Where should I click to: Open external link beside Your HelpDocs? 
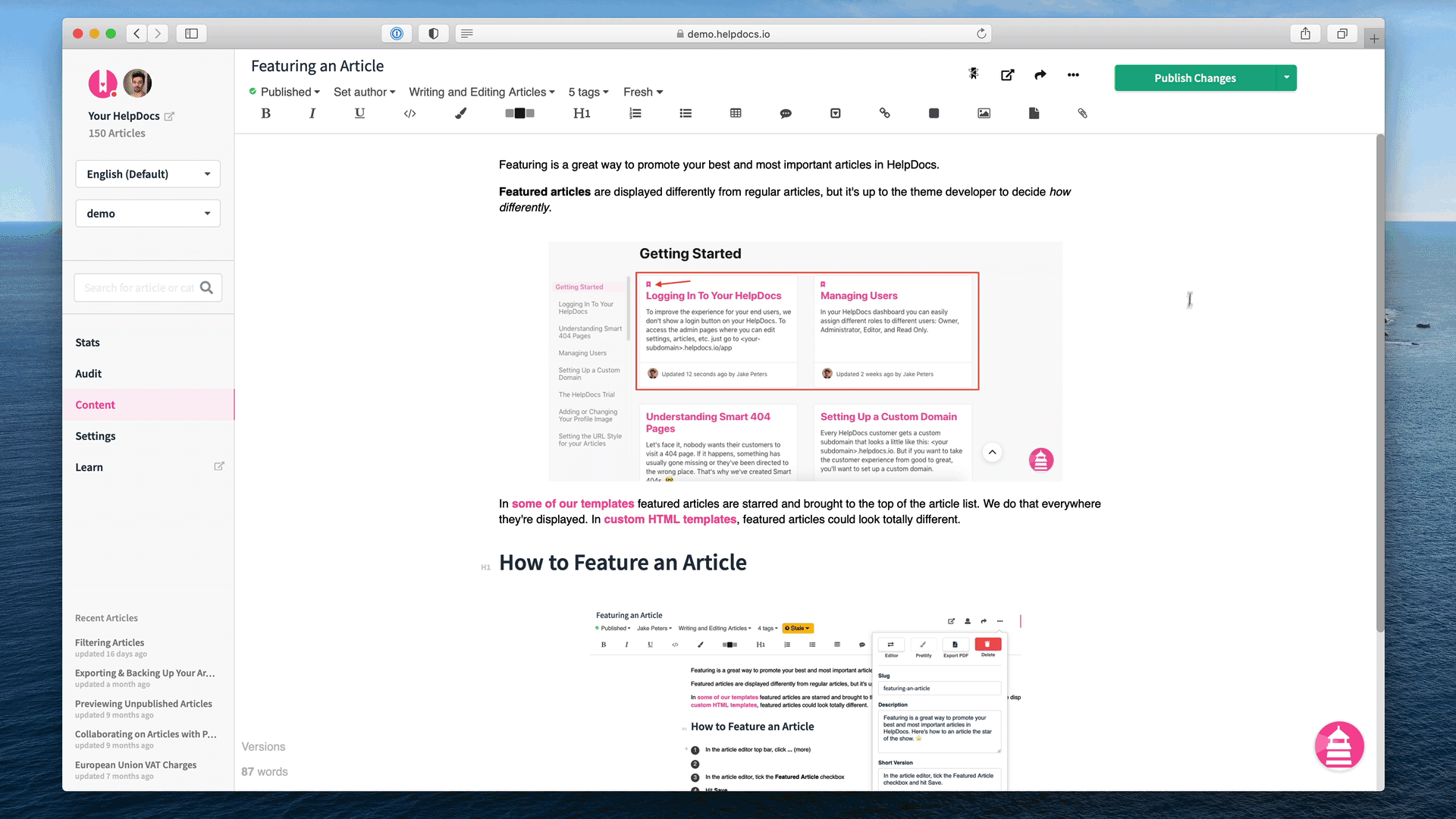pyautogui.click(x=169, y=116)
